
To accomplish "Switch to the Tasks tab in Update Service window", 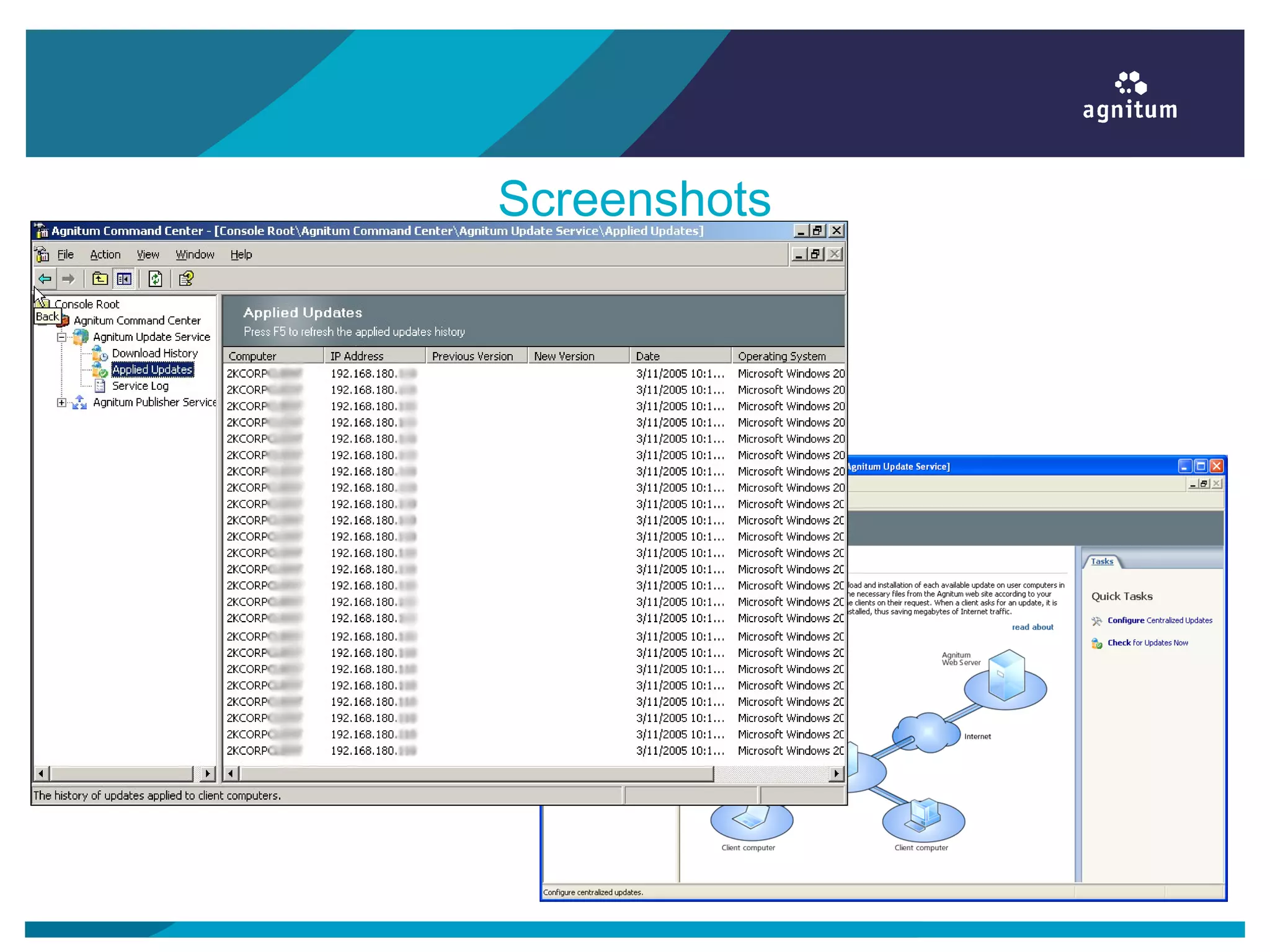I will tap(1102, 562).
